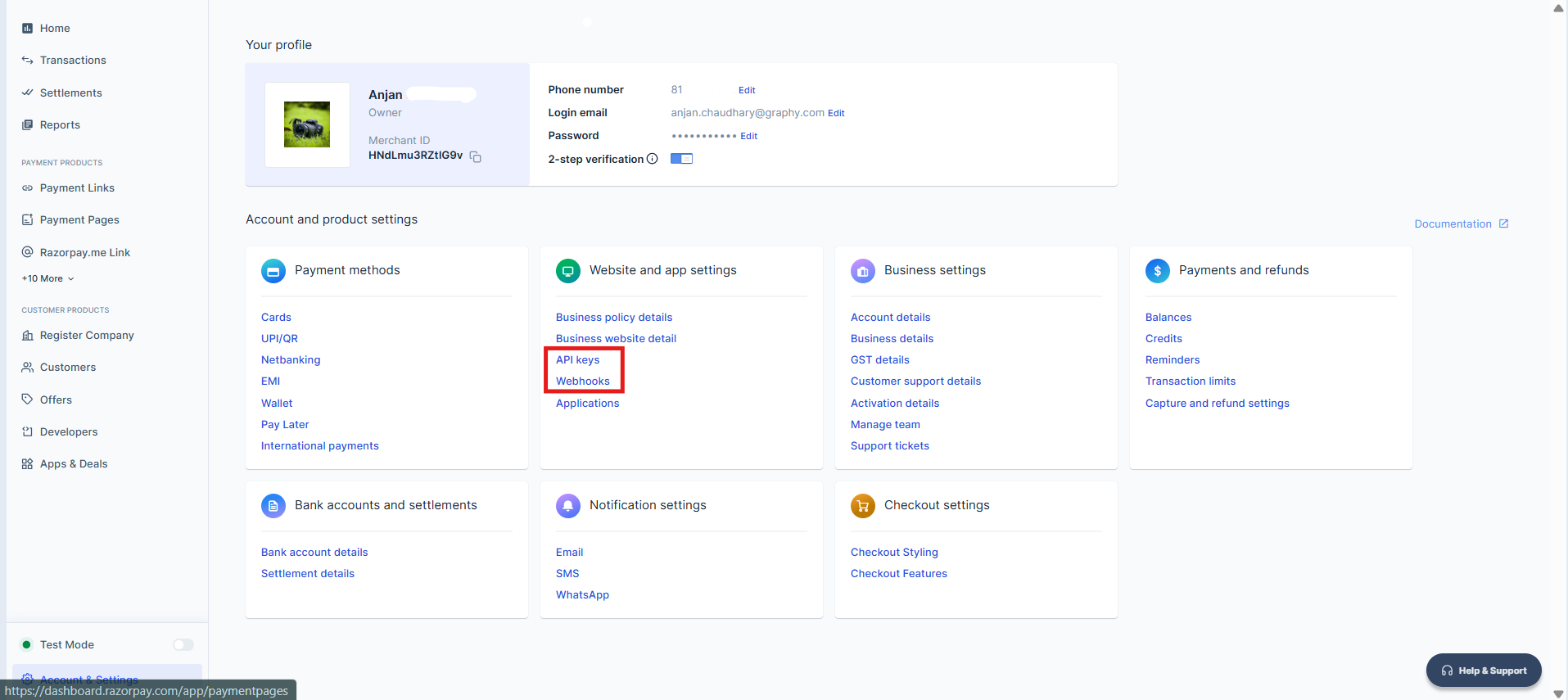Click the Payments and refunds dollar icon

1157,271
